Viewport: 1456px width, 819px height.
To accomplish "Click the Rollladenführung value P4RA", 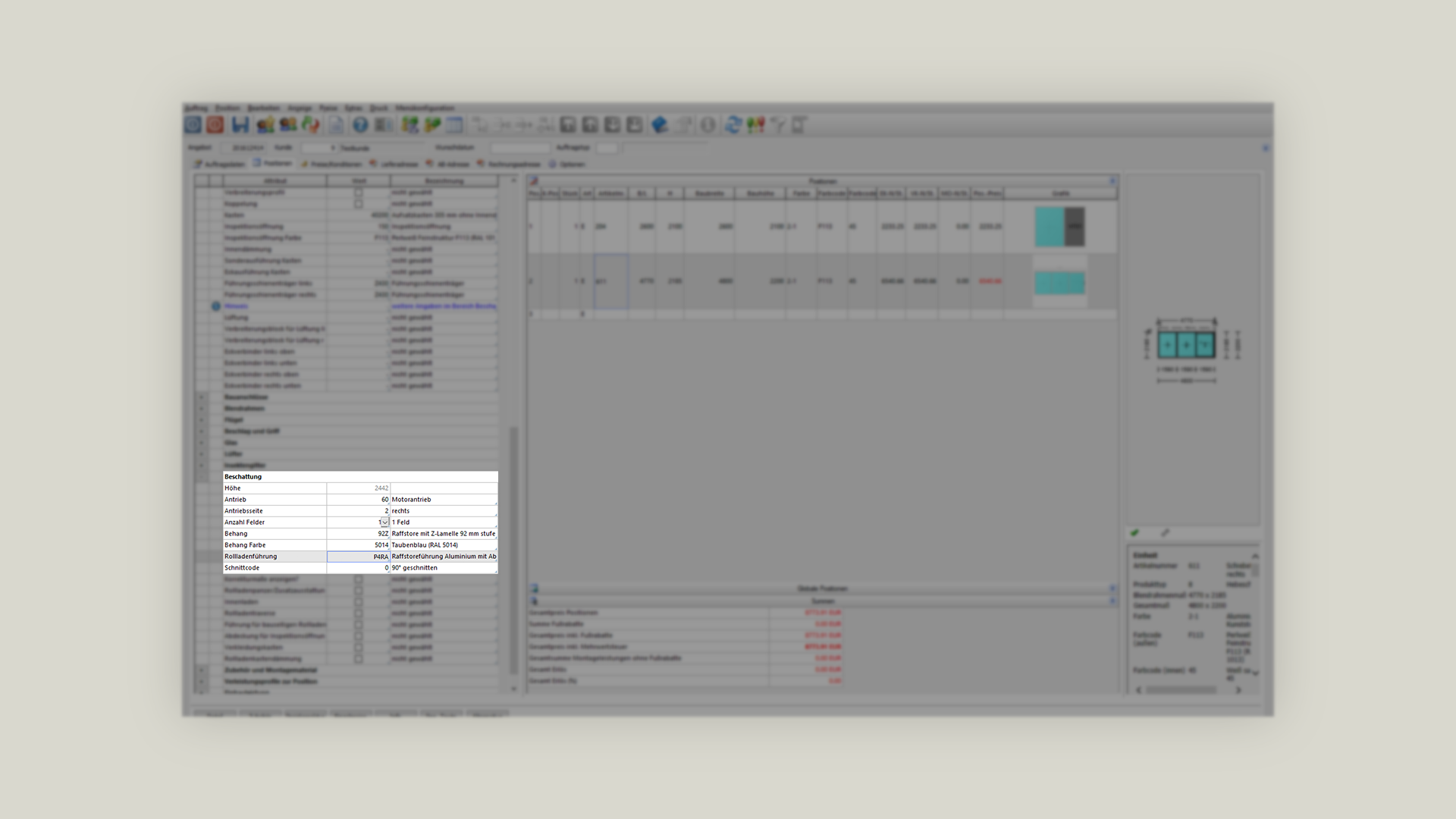I will tap(359, 557).
